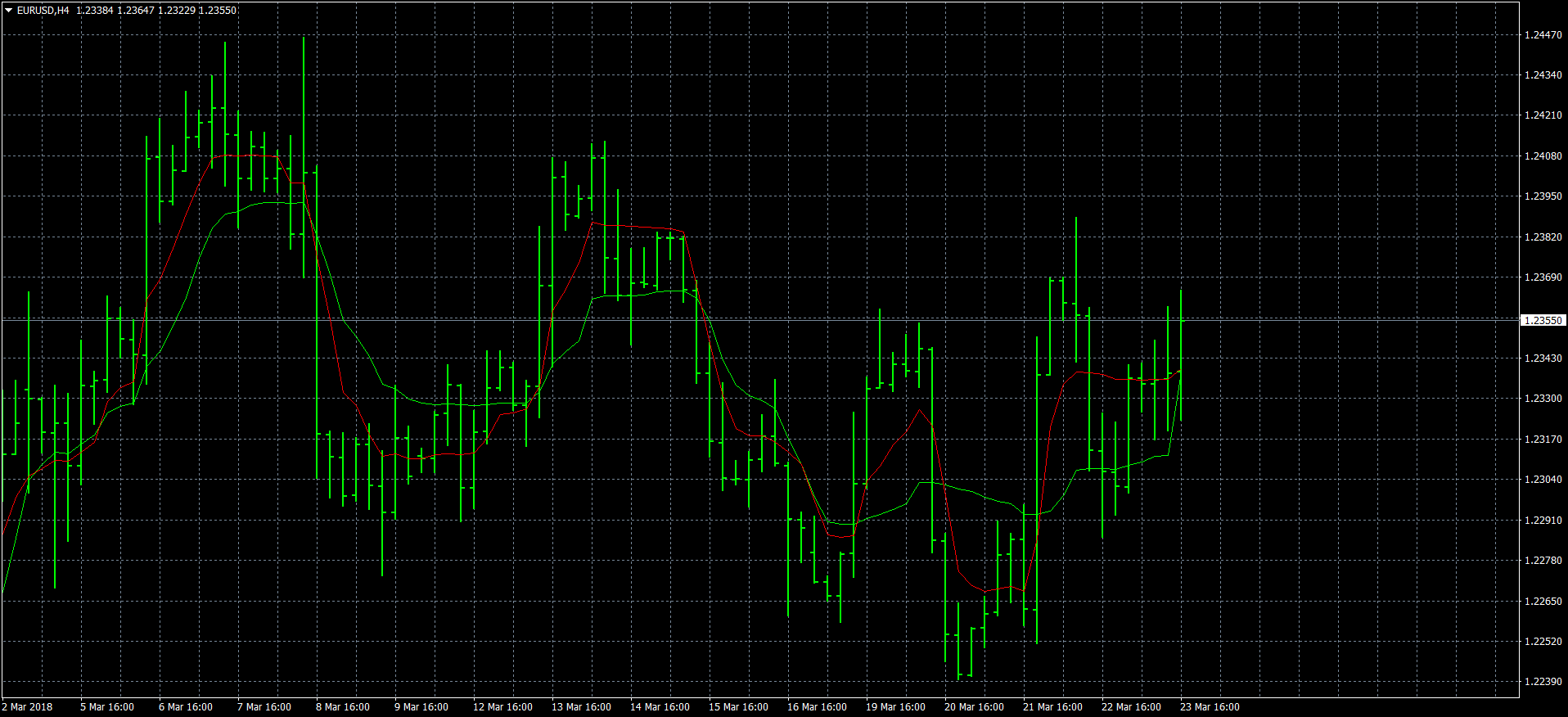Click the 2 Mar 2018 date label
Screen dimensions: 1568x717
[x=27, y=707]
